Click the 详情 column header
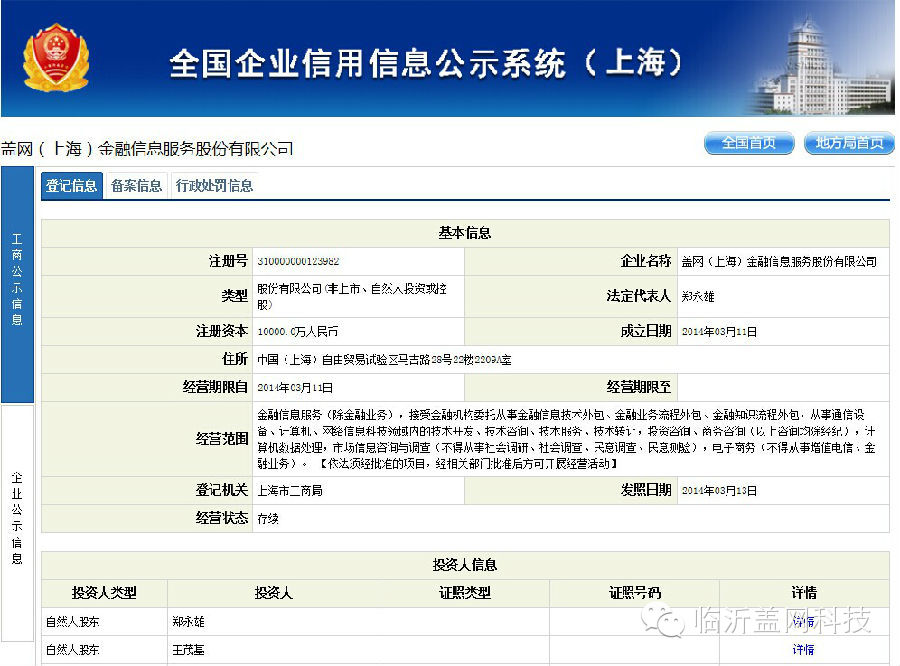Viewport: 900px width, 666px height. click(804, 593)
